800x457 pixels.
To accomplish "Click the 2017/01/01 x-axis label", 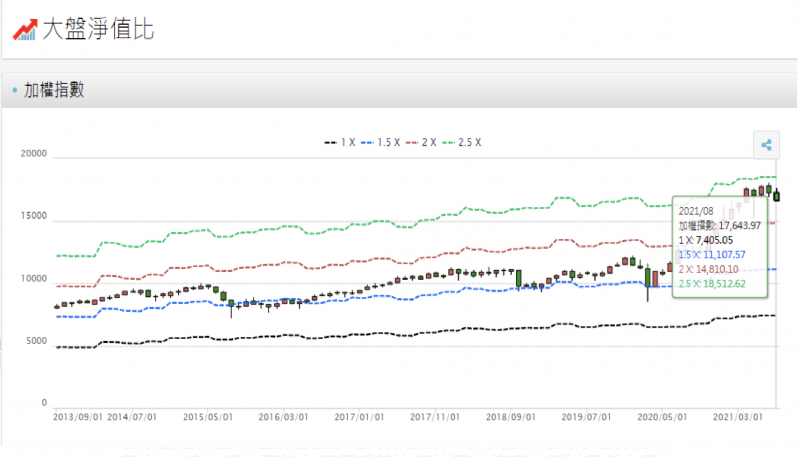I will click(x=359, y=417).
